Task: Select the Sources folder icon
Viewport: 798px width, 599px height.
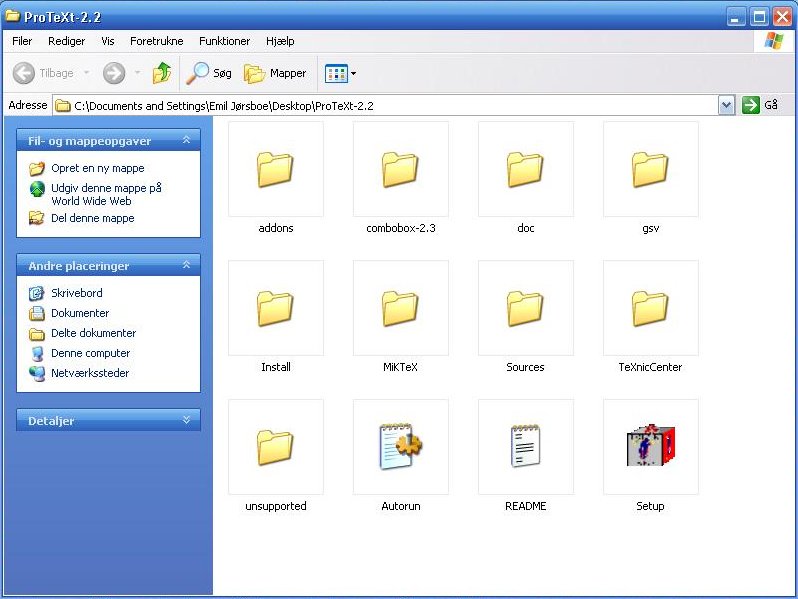Action: tap(525, 308)
